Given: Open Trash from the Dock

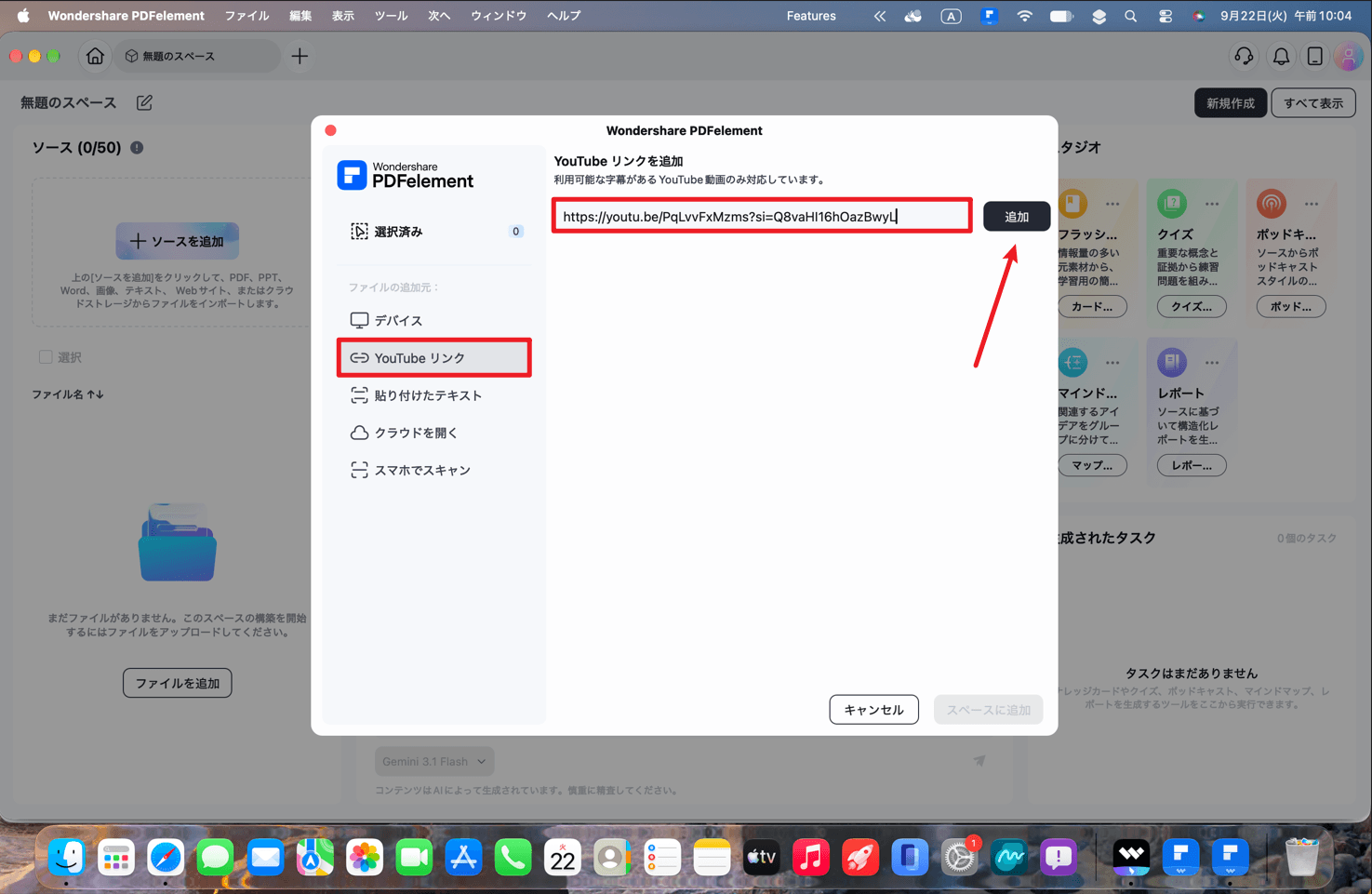Looking at the screenshot, I should tap(1301, 857).
